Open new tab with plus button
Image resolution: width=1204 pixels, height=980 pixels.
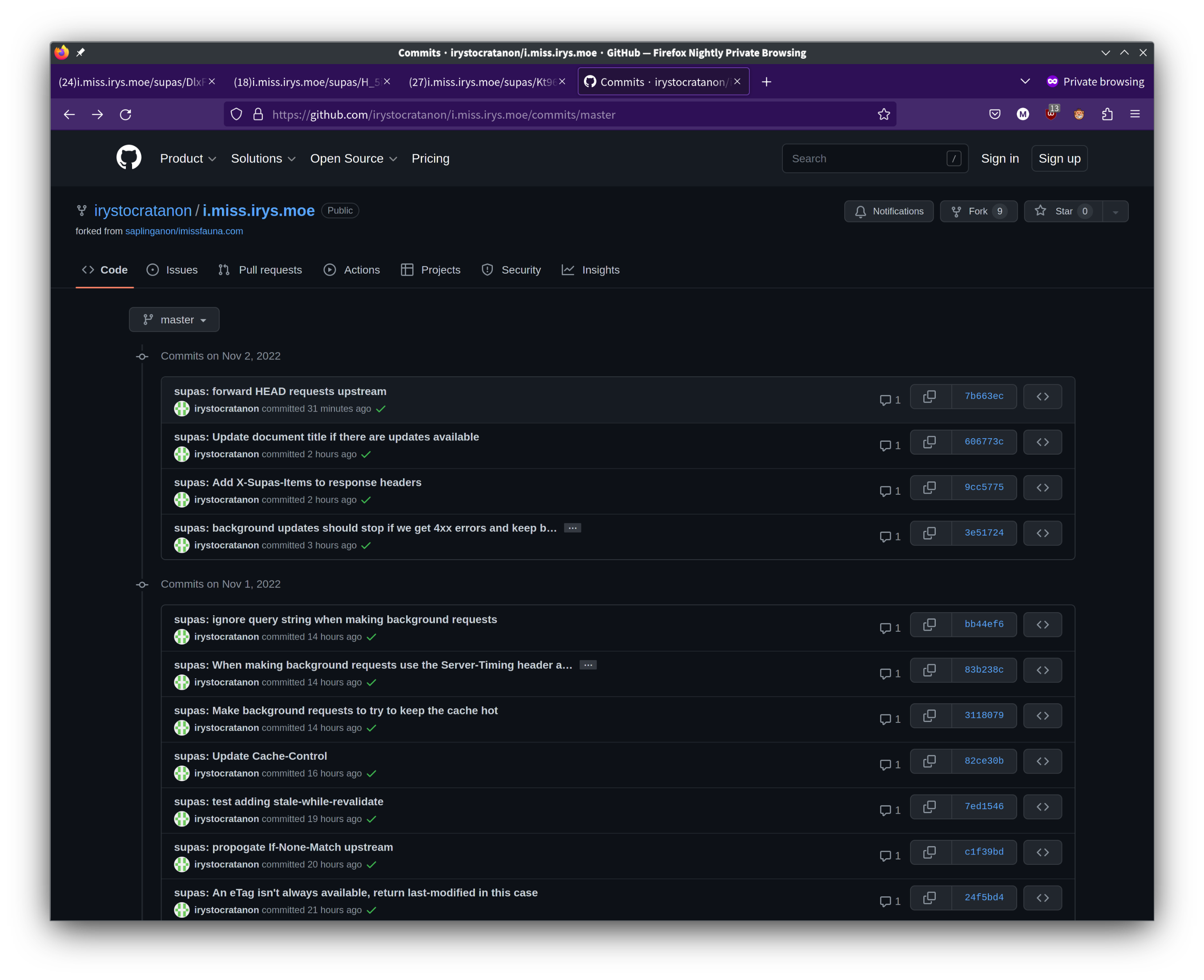pyautogui.click(x=766, y=82)
